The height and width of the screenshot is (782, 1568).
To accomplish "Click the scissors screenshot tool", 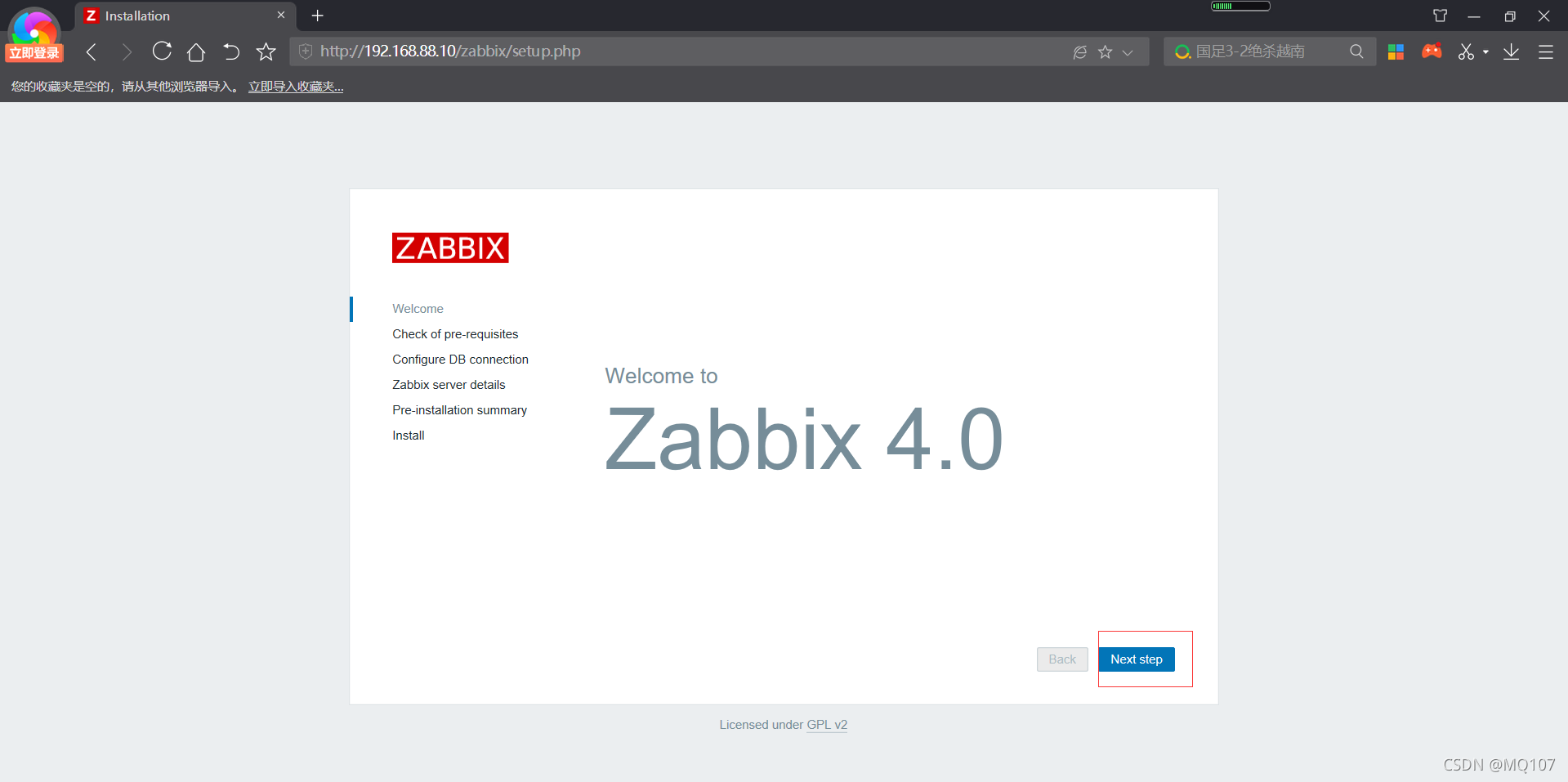I will tap(1466, 51).
